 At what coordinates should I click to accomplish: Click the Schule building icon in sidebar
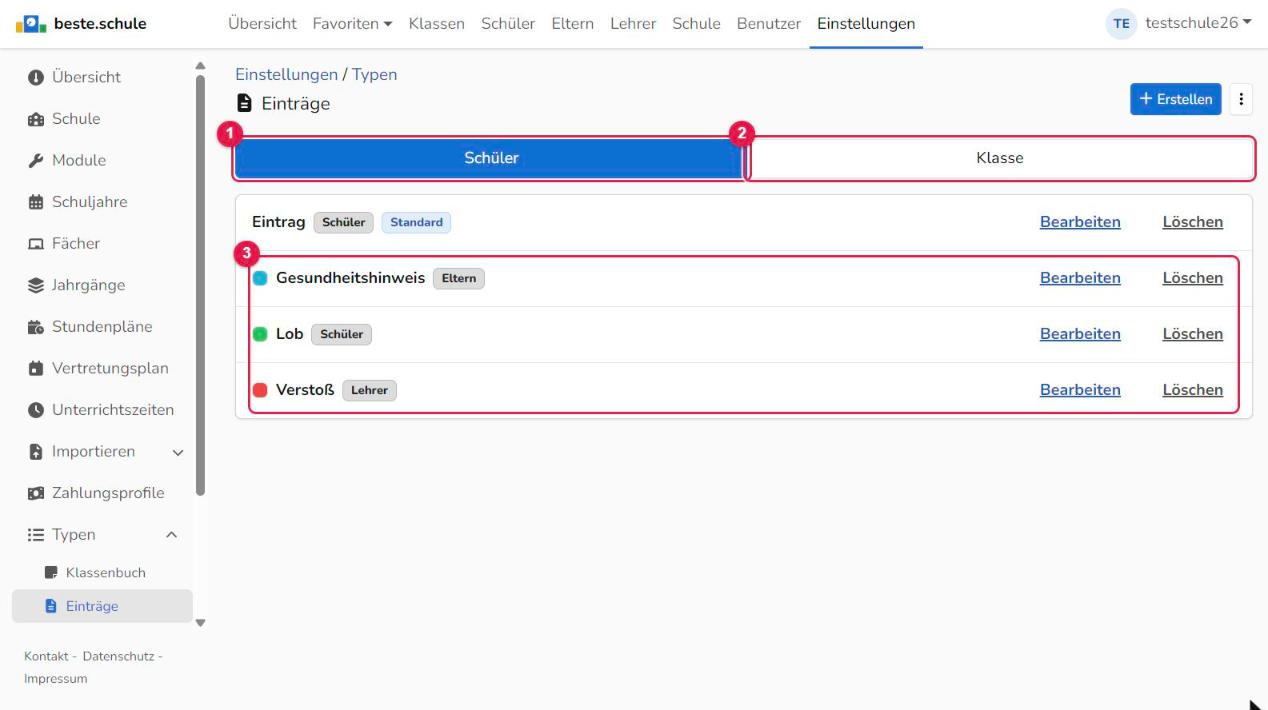pyautogui.click(x=34, y=119)
